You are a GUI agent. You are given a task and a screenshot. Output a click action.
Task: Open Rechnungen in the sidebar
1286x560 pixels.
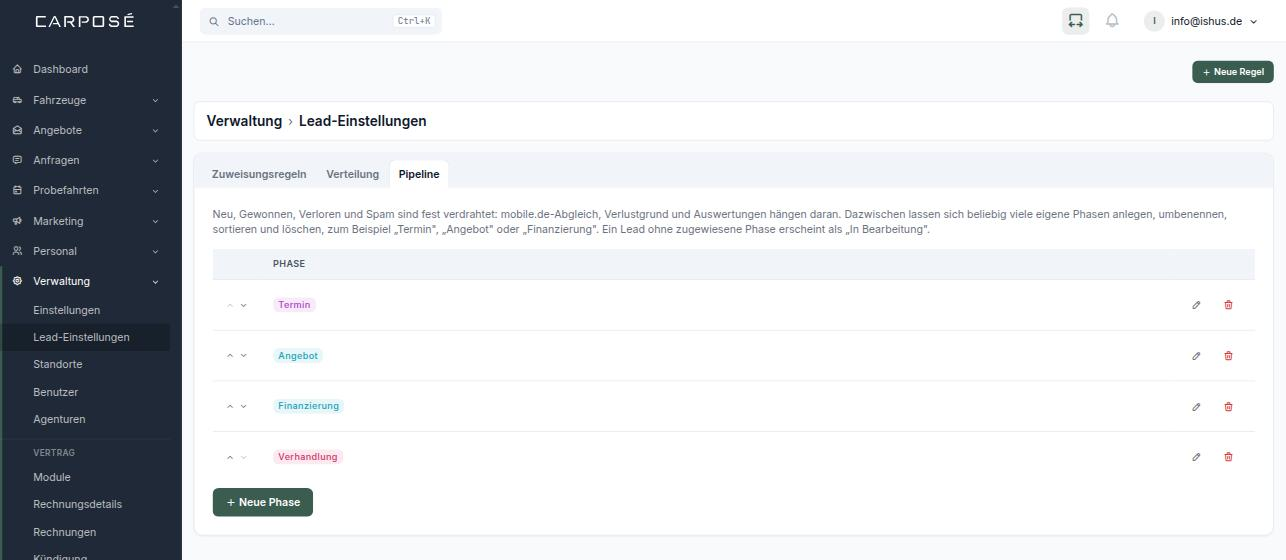tap(64, 532)
